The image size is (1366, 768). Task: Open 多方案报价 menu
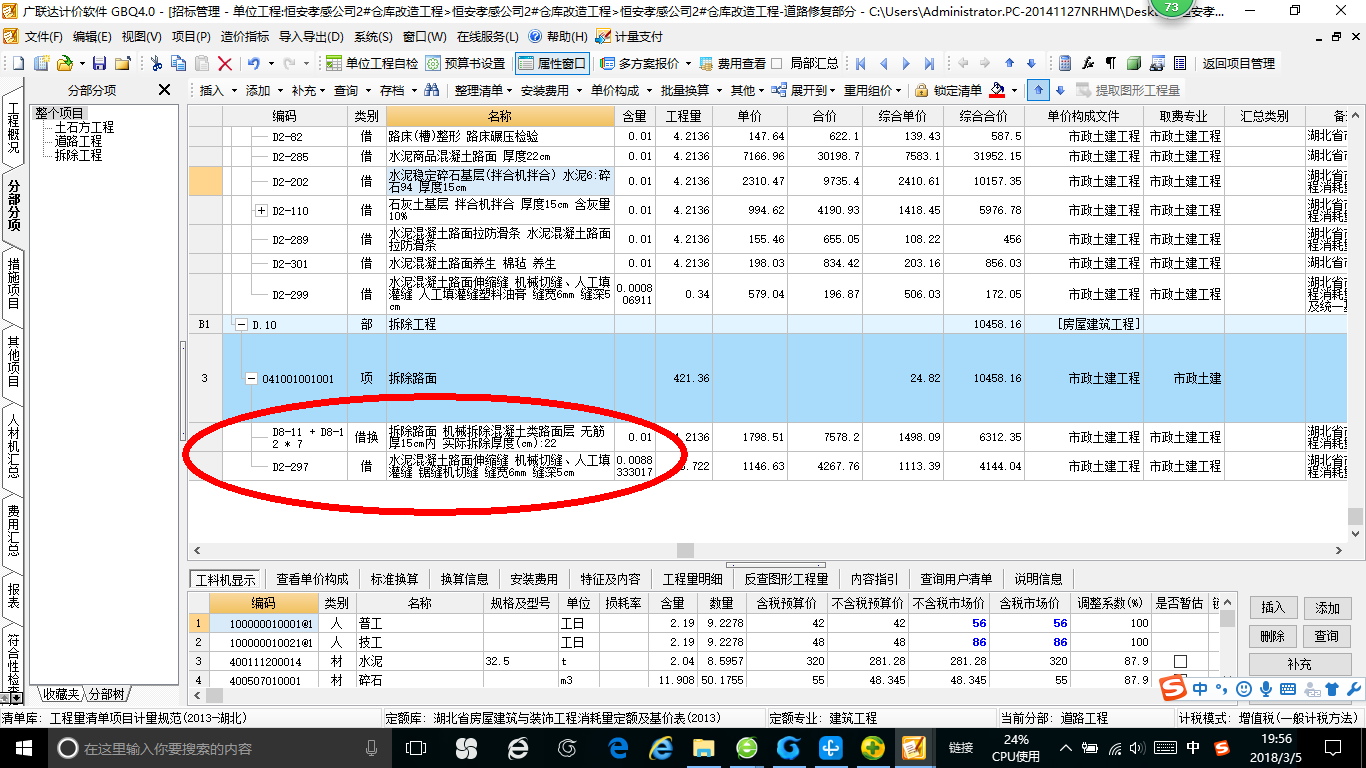point(645,63)
